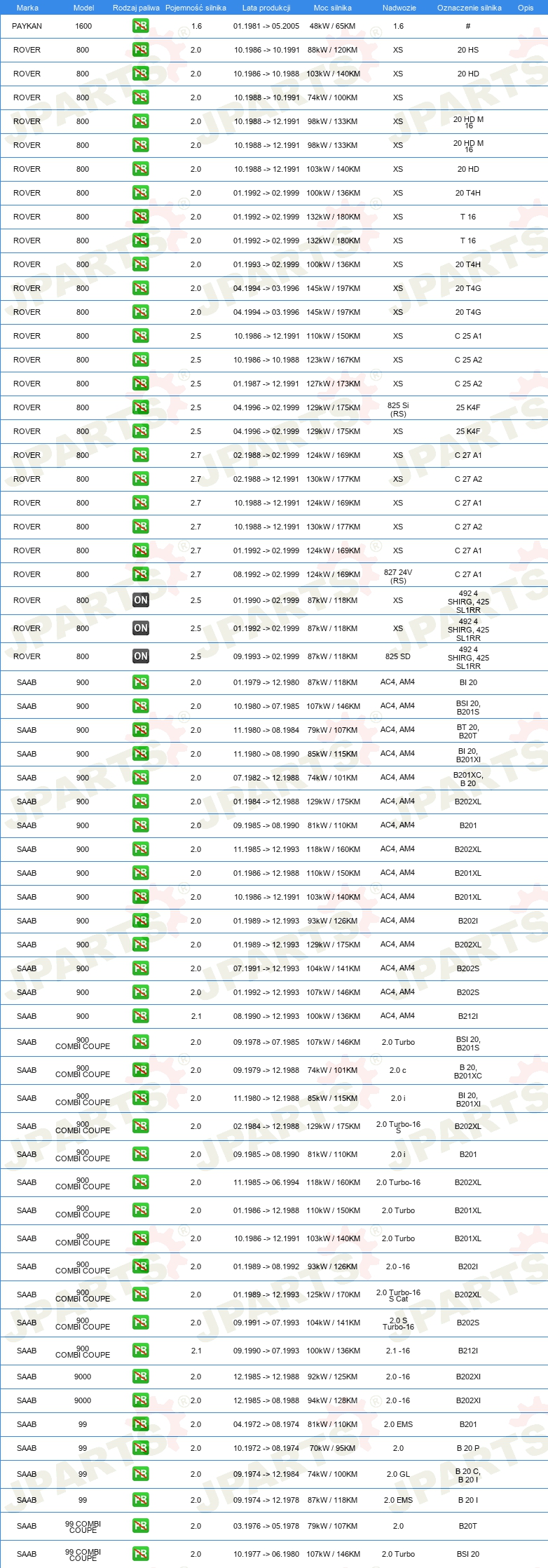Screen dimensions: 548x1568
Task: Click the petrol icon in the SAAB 9000 94kW / 128KM row
Action: pos(141,1400)
